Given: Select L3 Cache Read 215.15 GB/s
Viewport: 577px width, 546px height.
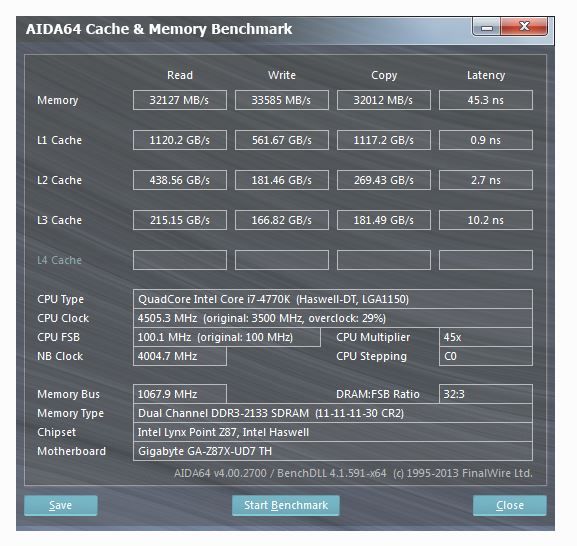Looking at the screenshot, I should 180,220.
